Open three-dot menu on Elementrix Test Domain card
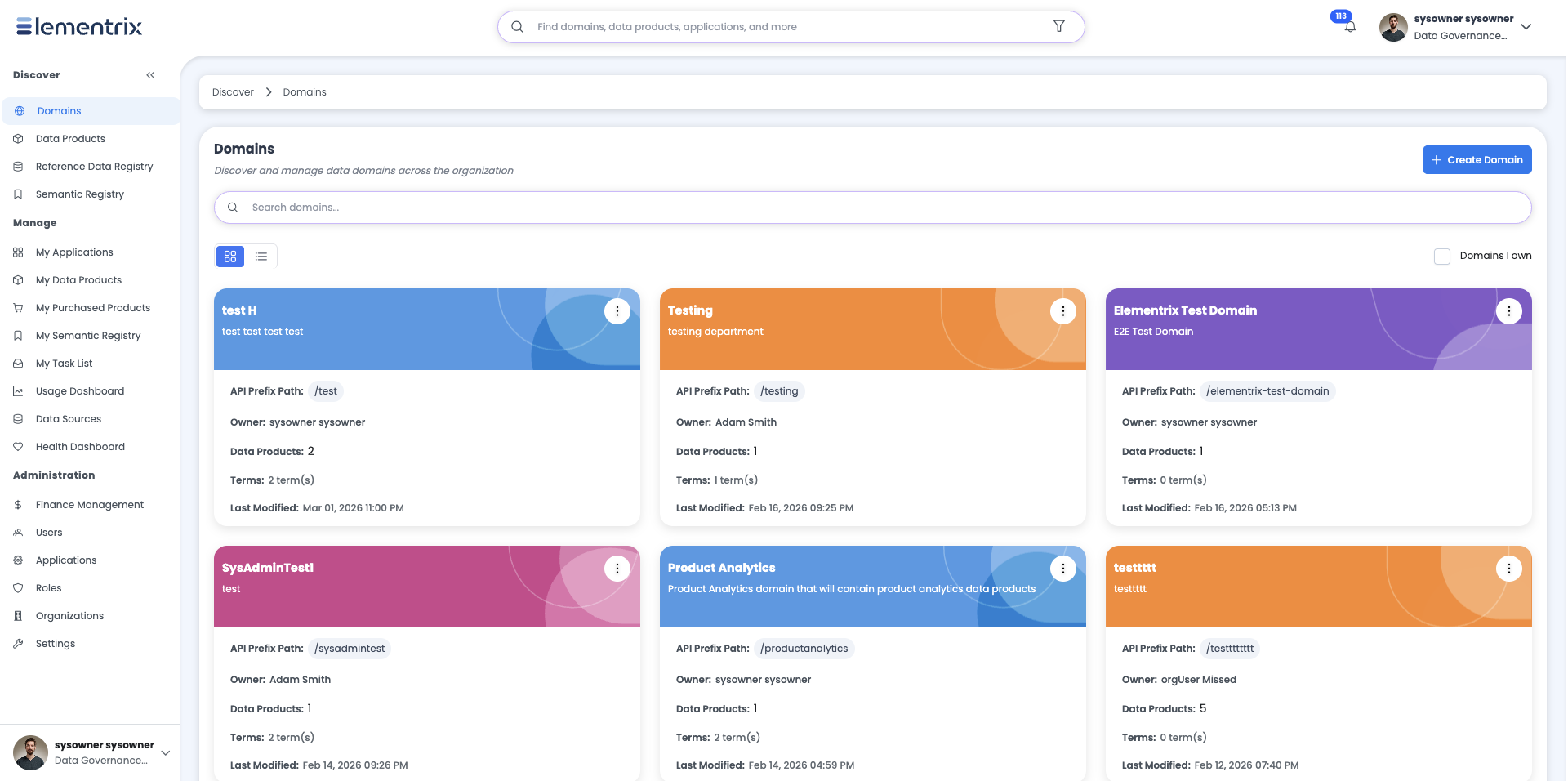1568x781 pixels. click(x=1508, y=310)
